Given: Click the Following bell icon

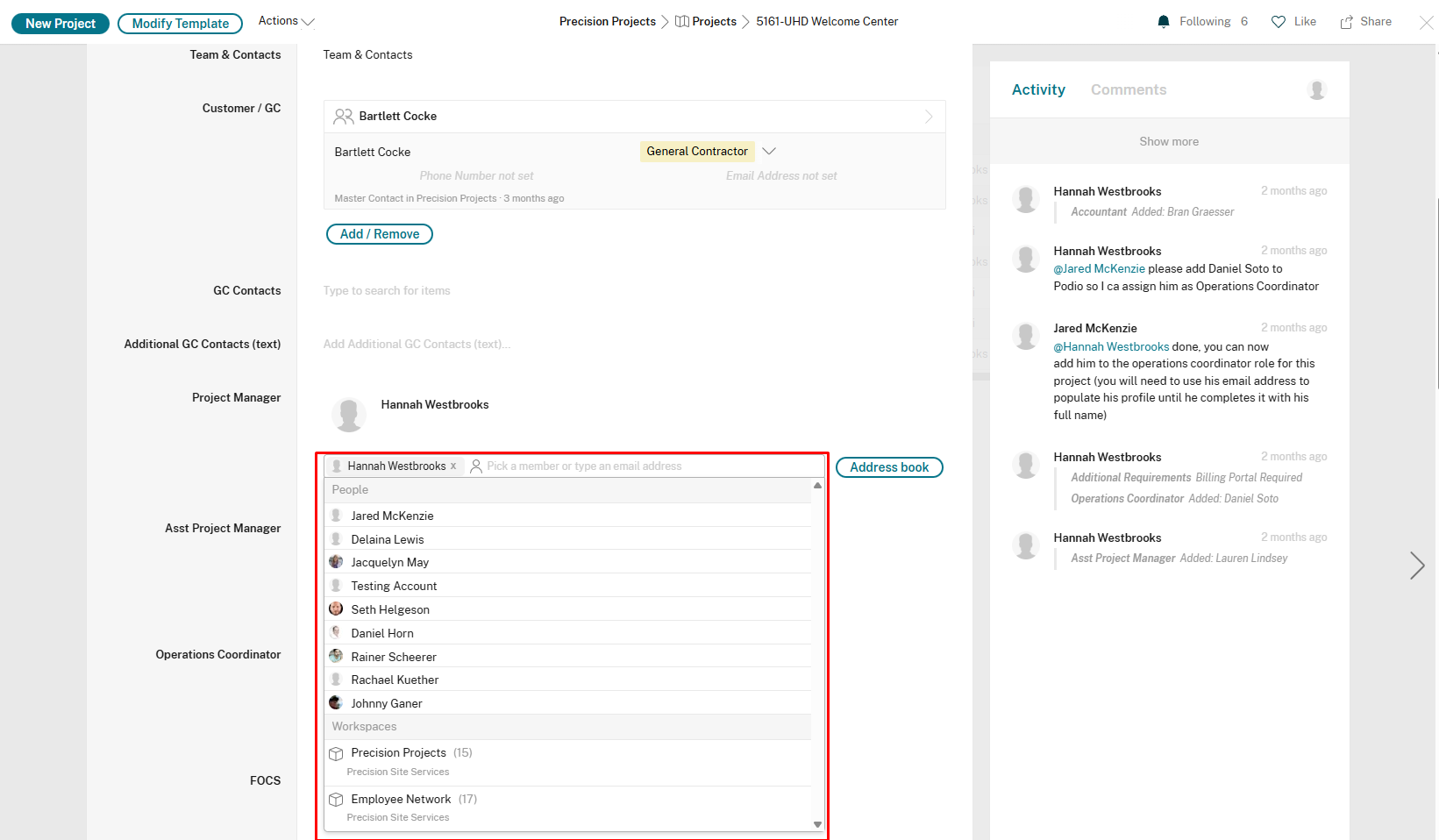Looking at the screenshot, I should tap(1165, 21).
